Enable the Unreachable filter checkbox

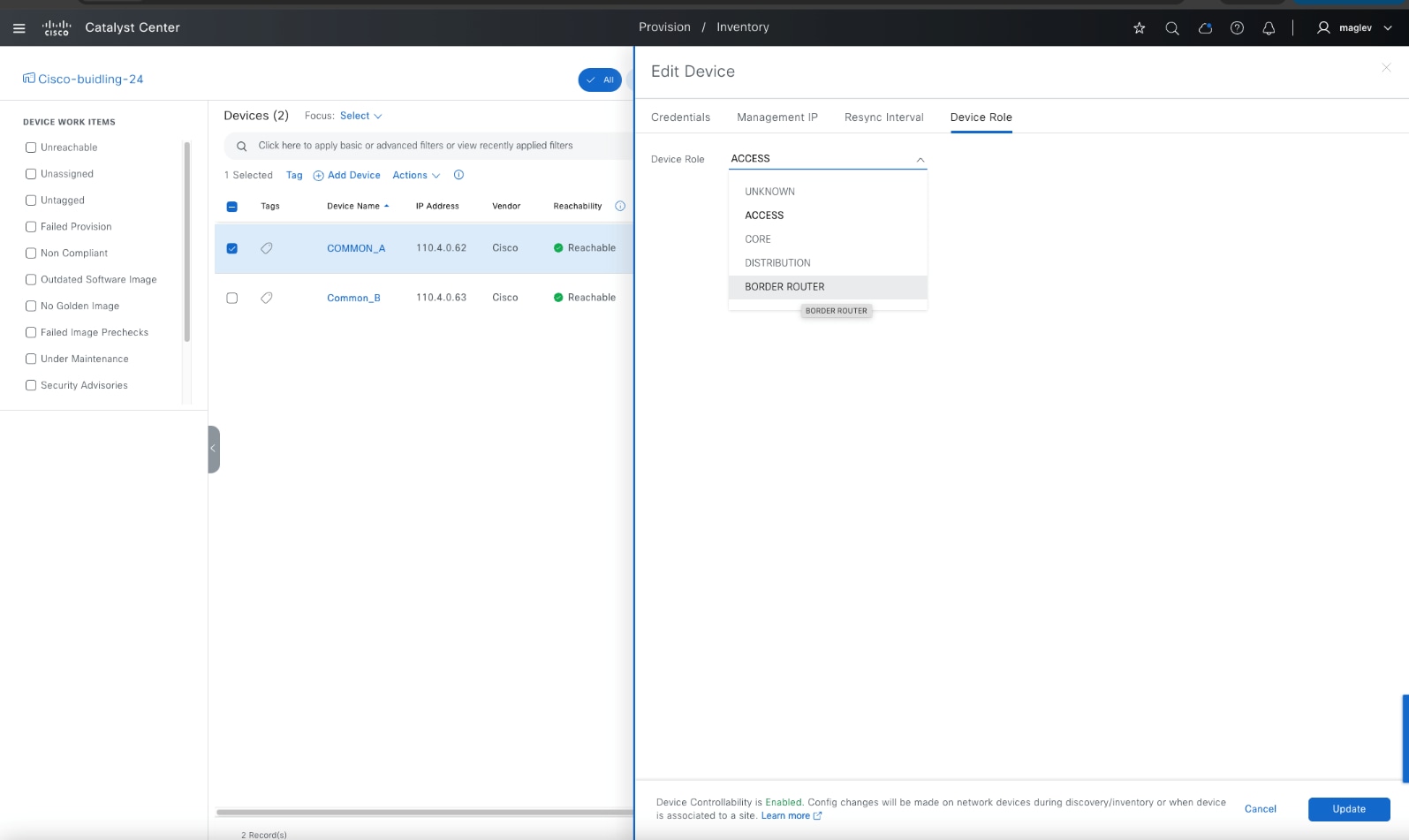[x=31, y=148]
